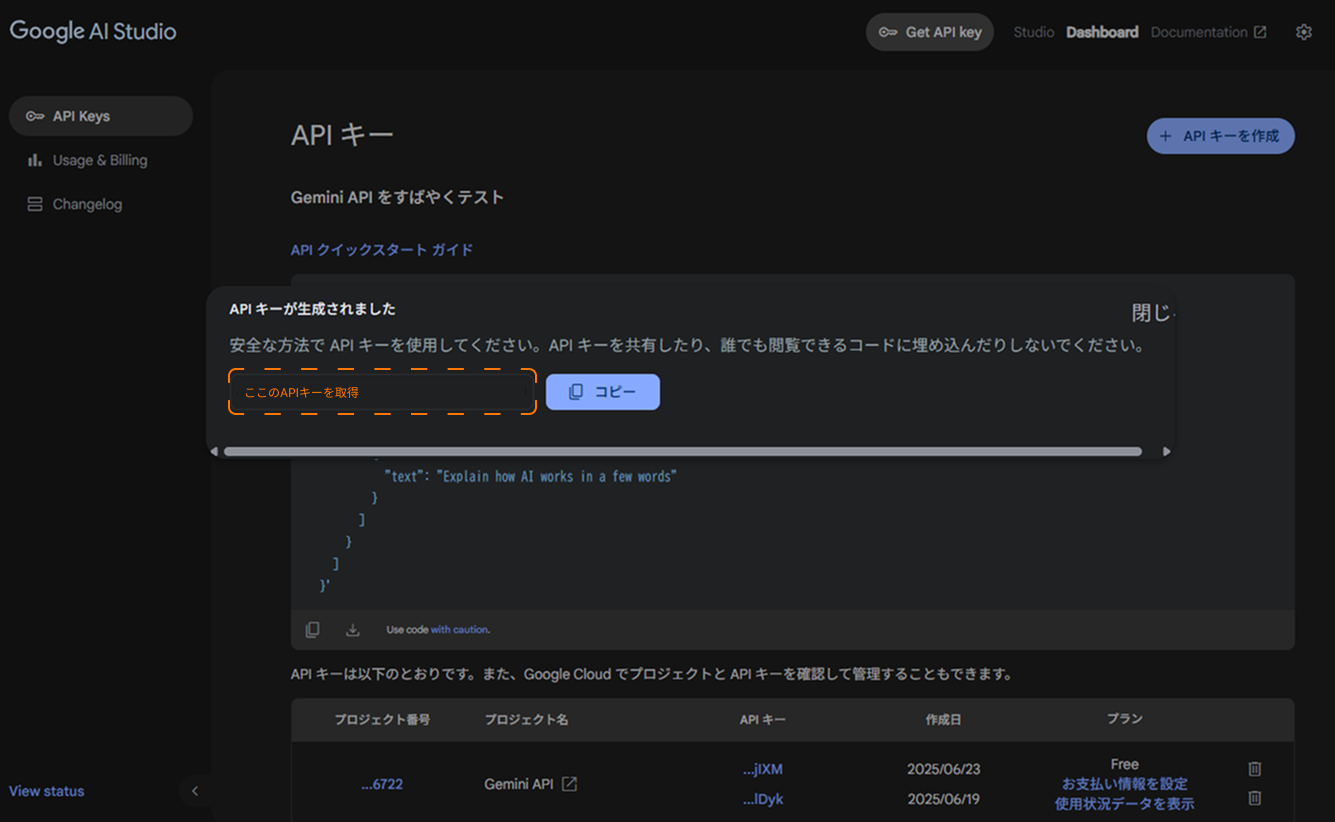Click 使用状況データを表示 link
This screenshot has height=822, width=1335.
pos(1125,804)
